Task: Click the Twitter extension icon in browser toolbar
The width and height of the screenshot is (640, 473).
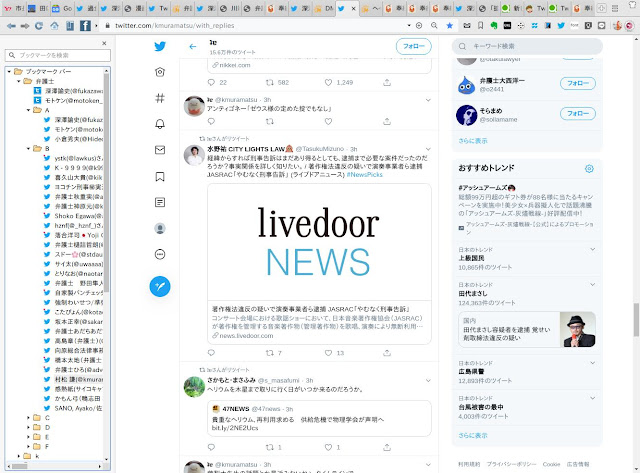Action: pos(561,26)
